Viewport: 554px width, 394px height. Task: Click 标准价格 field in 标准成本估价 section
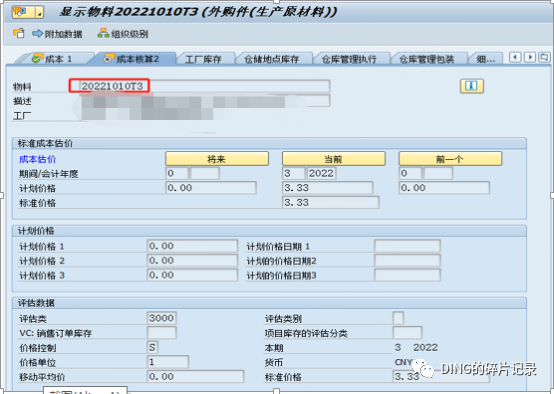(x=331, y=202)
